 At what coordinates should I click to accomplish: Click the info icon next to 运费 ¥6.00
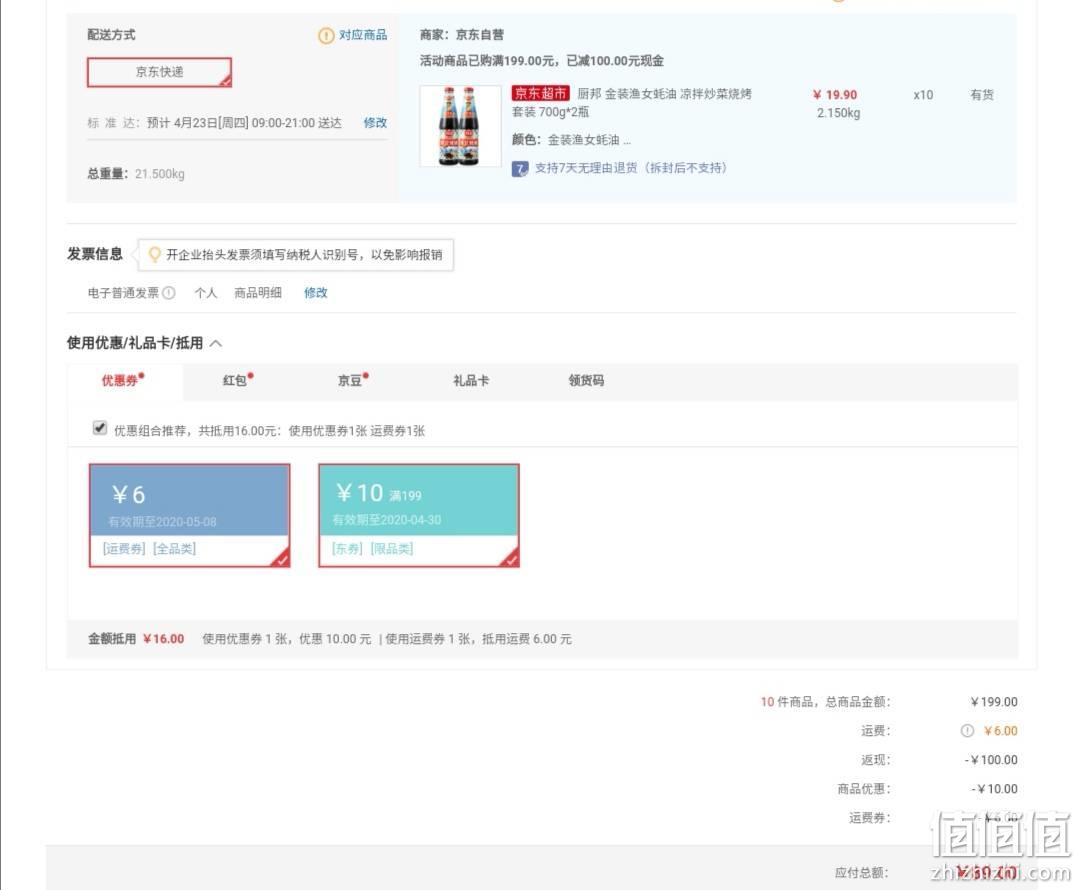click(x=967, y=731)
